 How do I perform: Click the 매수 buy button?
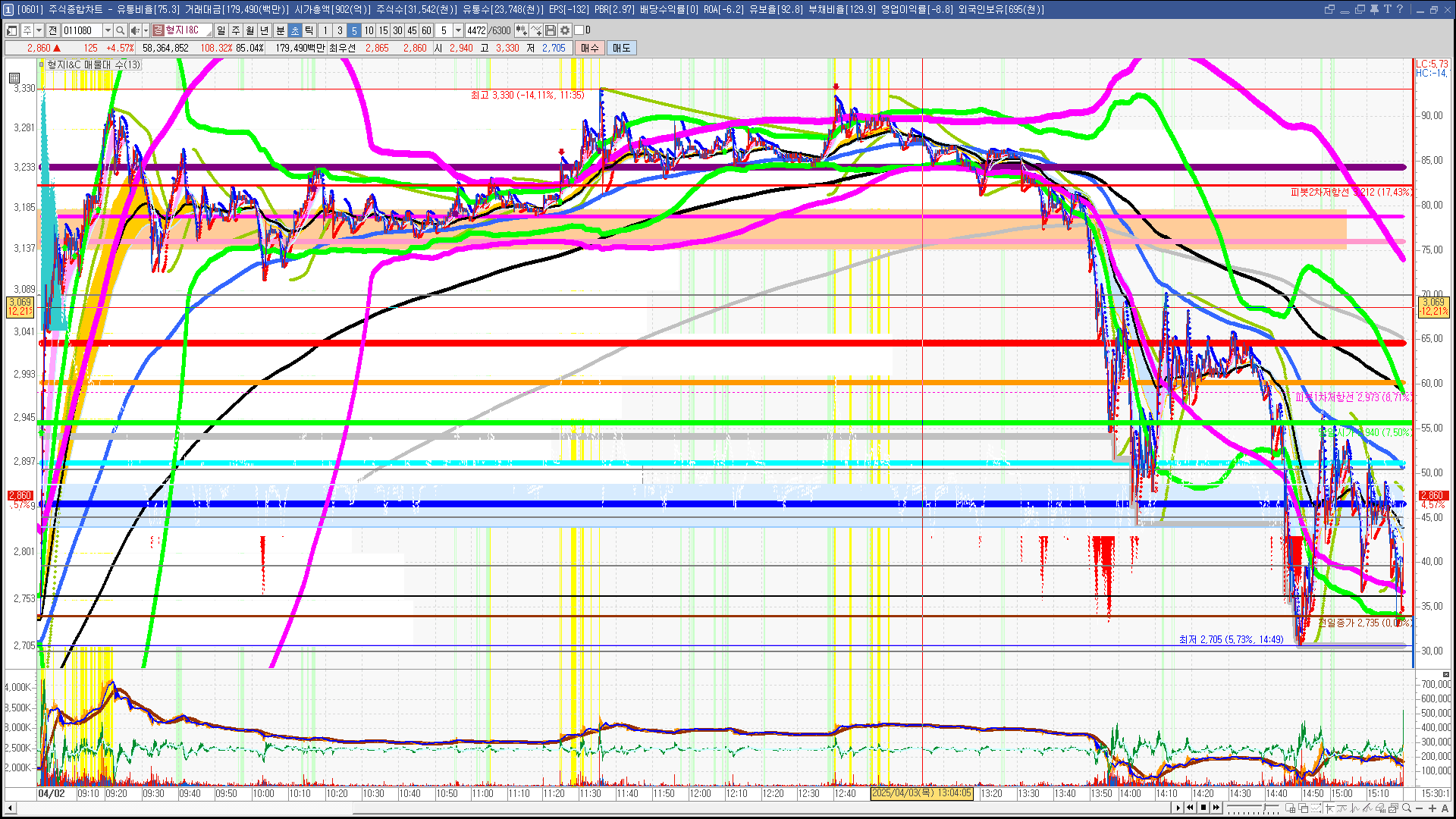tap(589, 48)
